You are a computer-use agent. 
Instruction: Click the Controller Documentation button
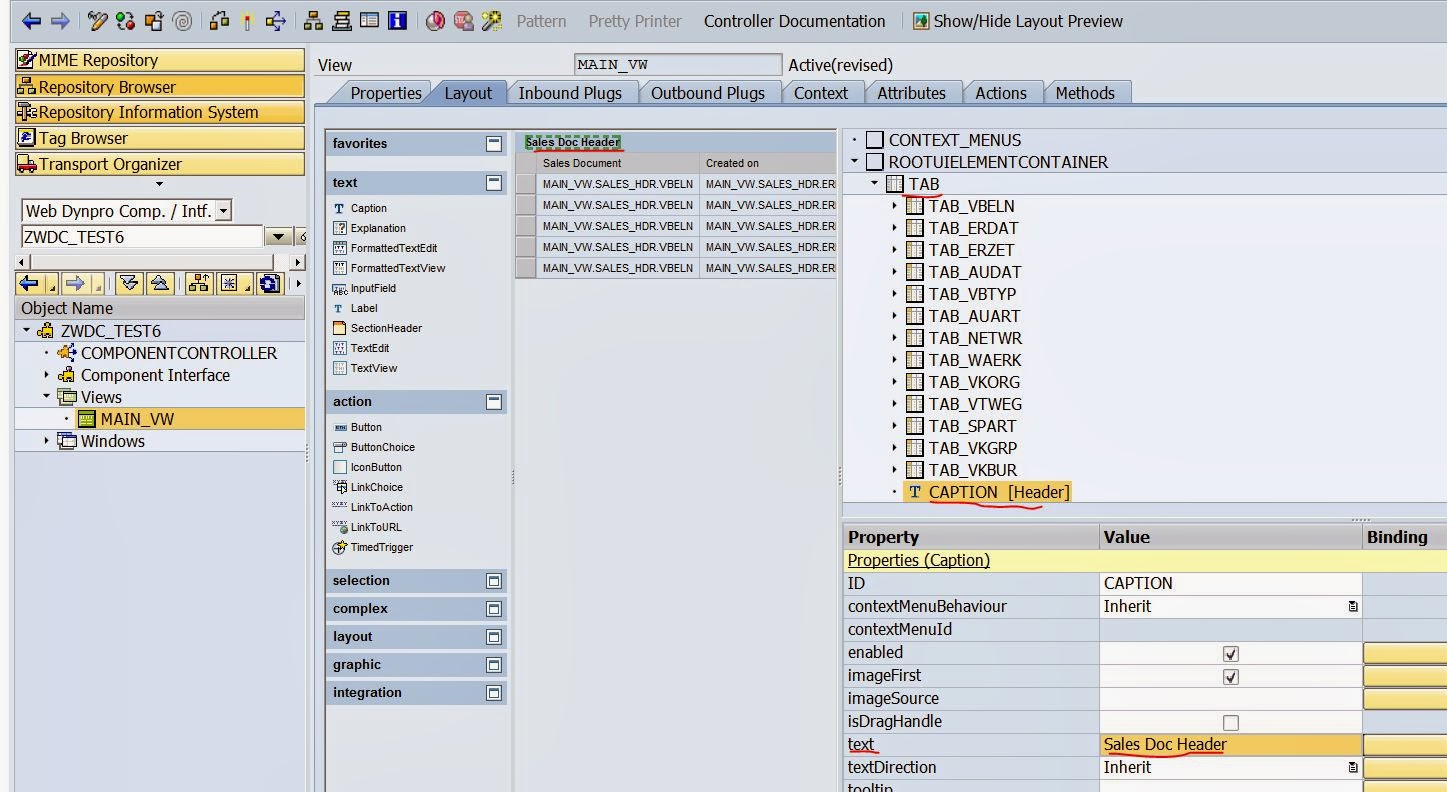pos(794,21)
